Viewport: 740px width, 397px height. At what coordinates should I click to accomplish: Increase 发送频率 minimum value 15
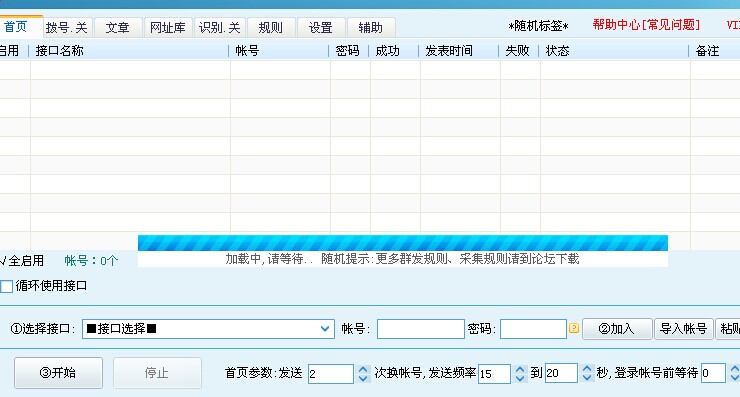(520, 369)
